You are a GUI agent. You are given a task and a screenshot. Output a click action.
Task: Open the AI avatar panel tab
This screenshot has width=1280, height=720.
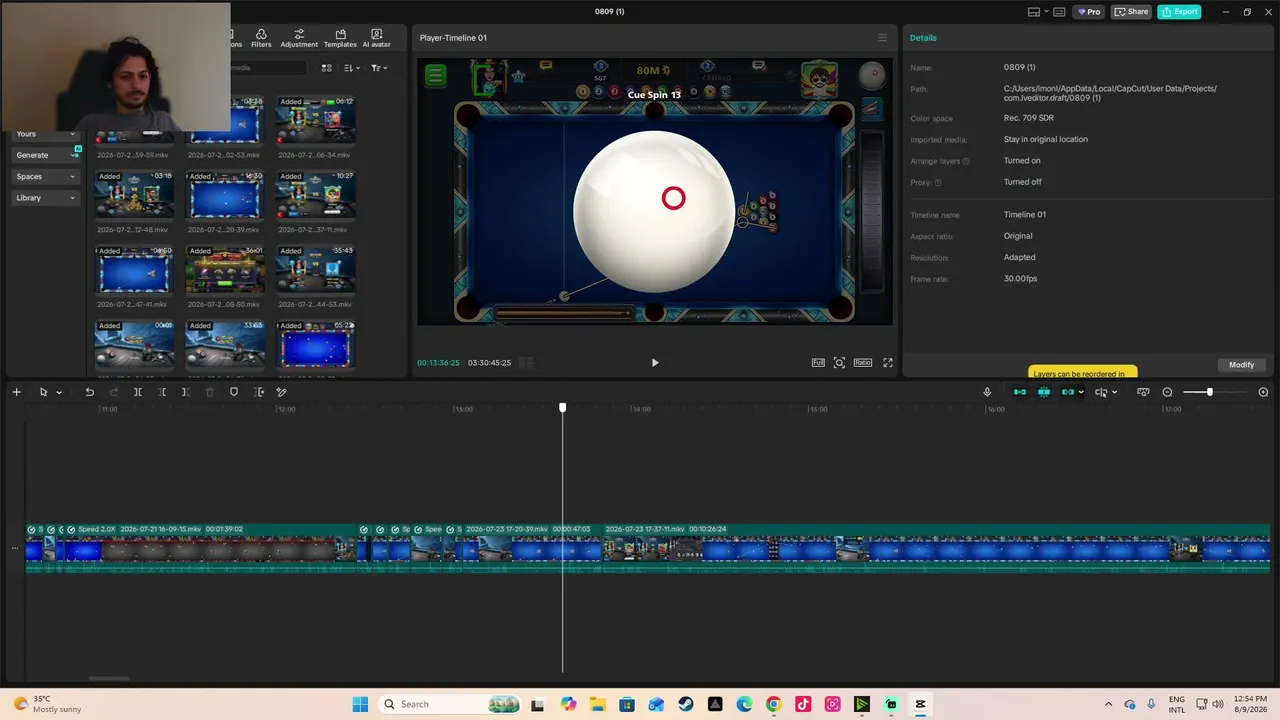click(x=377, y=38)
